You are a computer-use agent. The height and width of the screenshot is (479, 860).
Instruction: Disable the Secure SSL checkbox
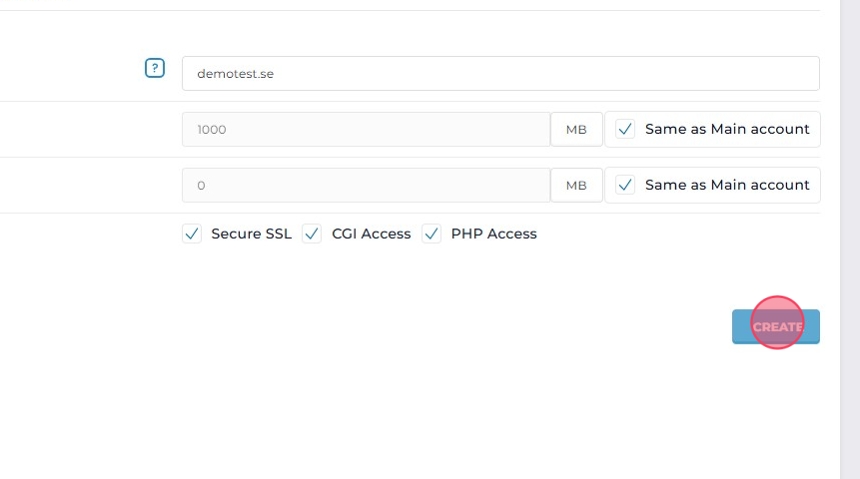[x=192, y=234]
